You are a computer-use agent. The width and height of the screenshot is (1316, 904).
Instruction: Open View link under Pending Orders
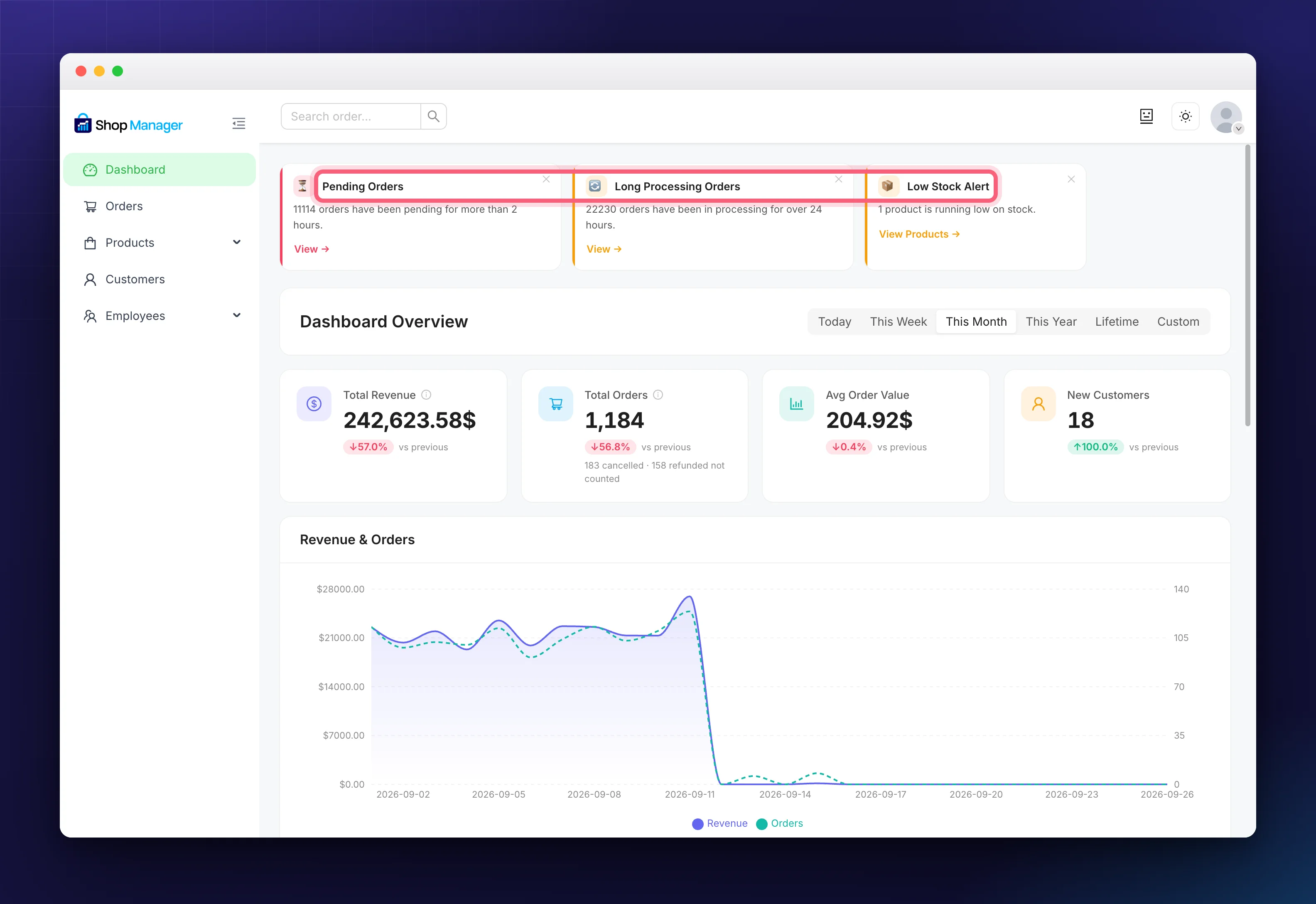point(312,249)
